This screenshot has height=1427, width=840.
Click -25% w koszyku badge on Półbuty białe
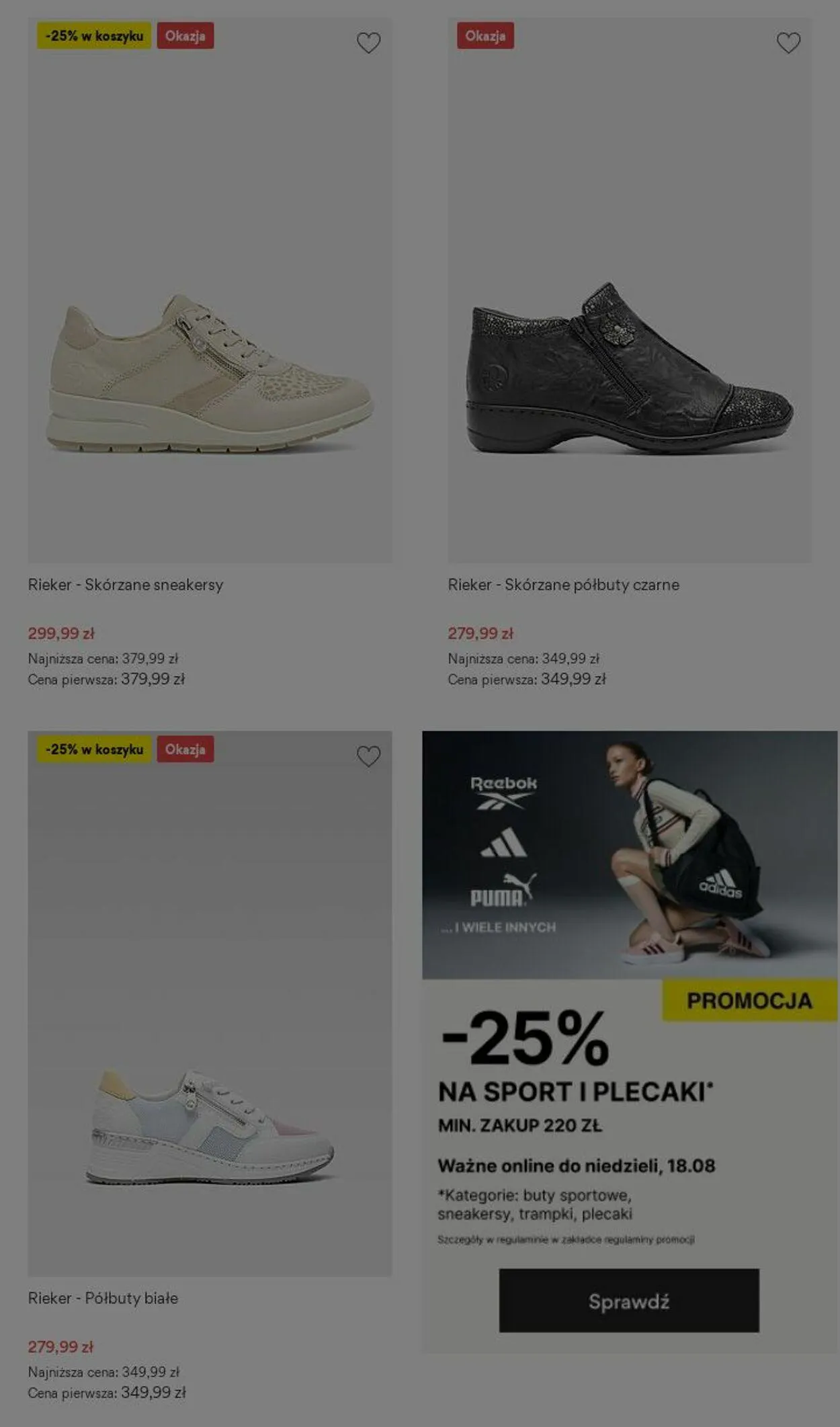(x=94, y=749)
